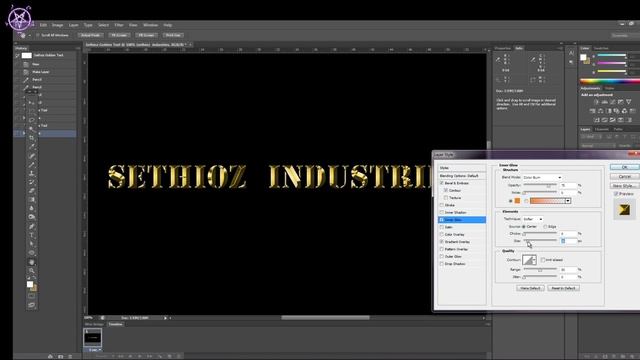Click Cancel in Layer Style dialog
The width and height of the screenshot is (640, 360).
click(x=624, y=177)
